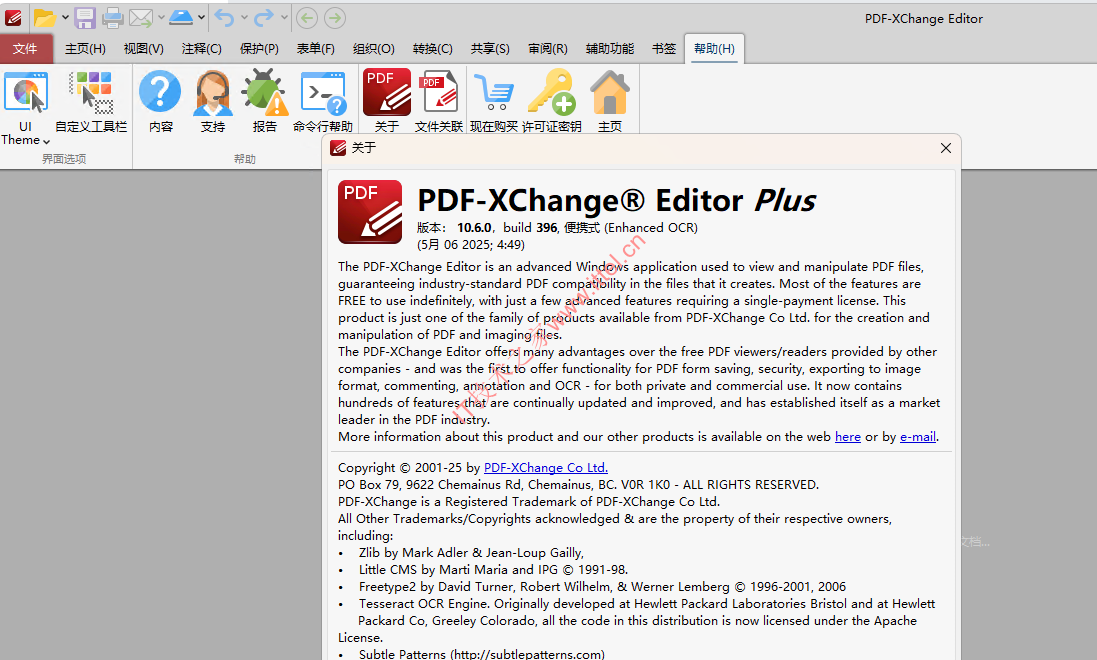Open License Key (许可证密钥) dialog
Viewport: 1097px width, 660px height.
[552, 101]
